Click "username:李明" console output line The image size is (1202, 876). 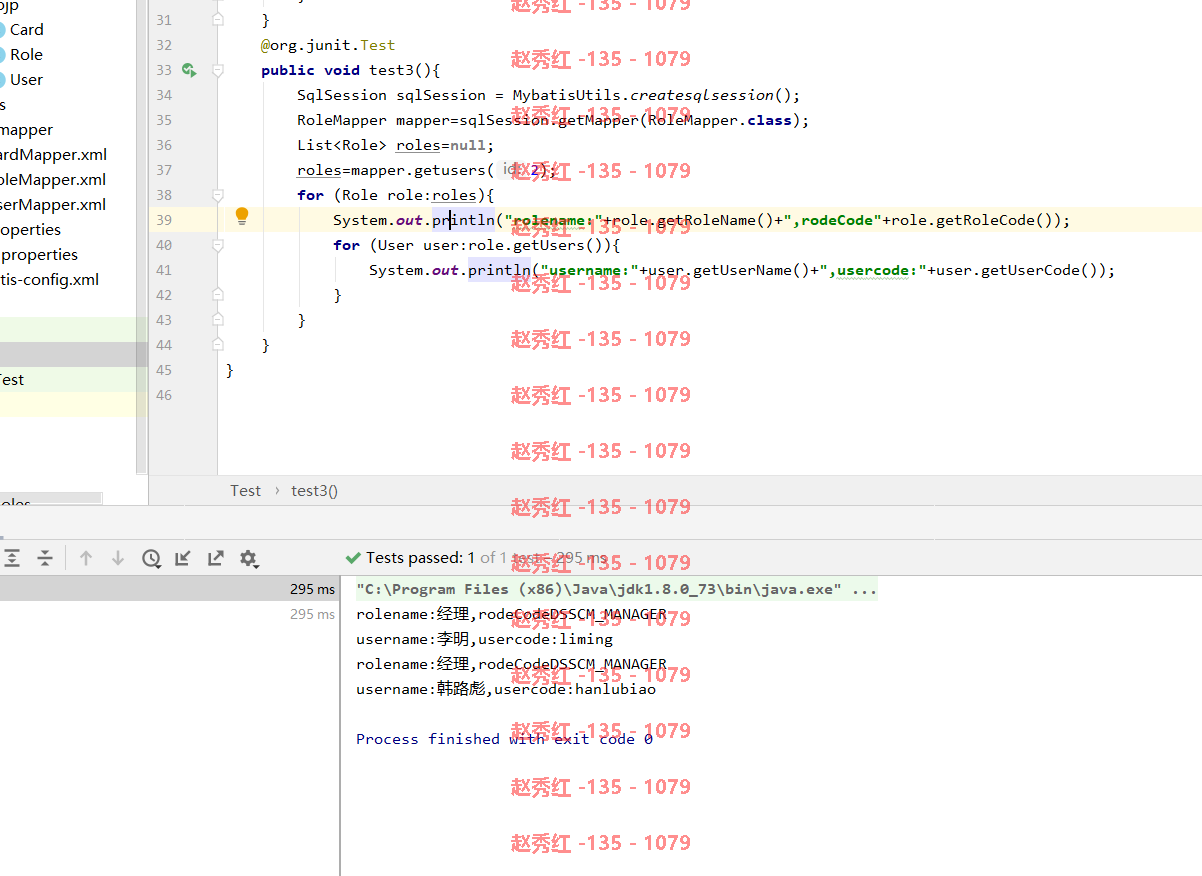click(484, 639)
